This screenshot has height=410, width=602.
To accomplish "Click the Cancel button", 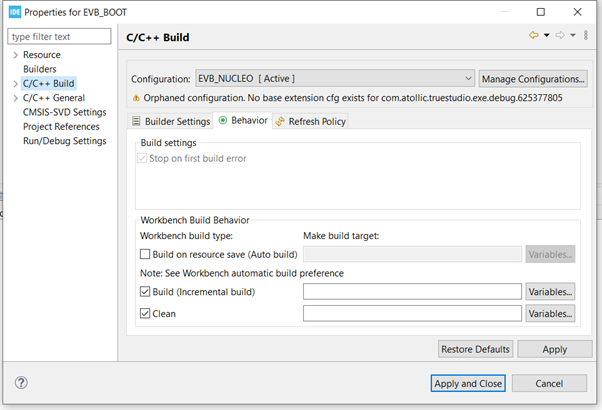I will point(549,383).
